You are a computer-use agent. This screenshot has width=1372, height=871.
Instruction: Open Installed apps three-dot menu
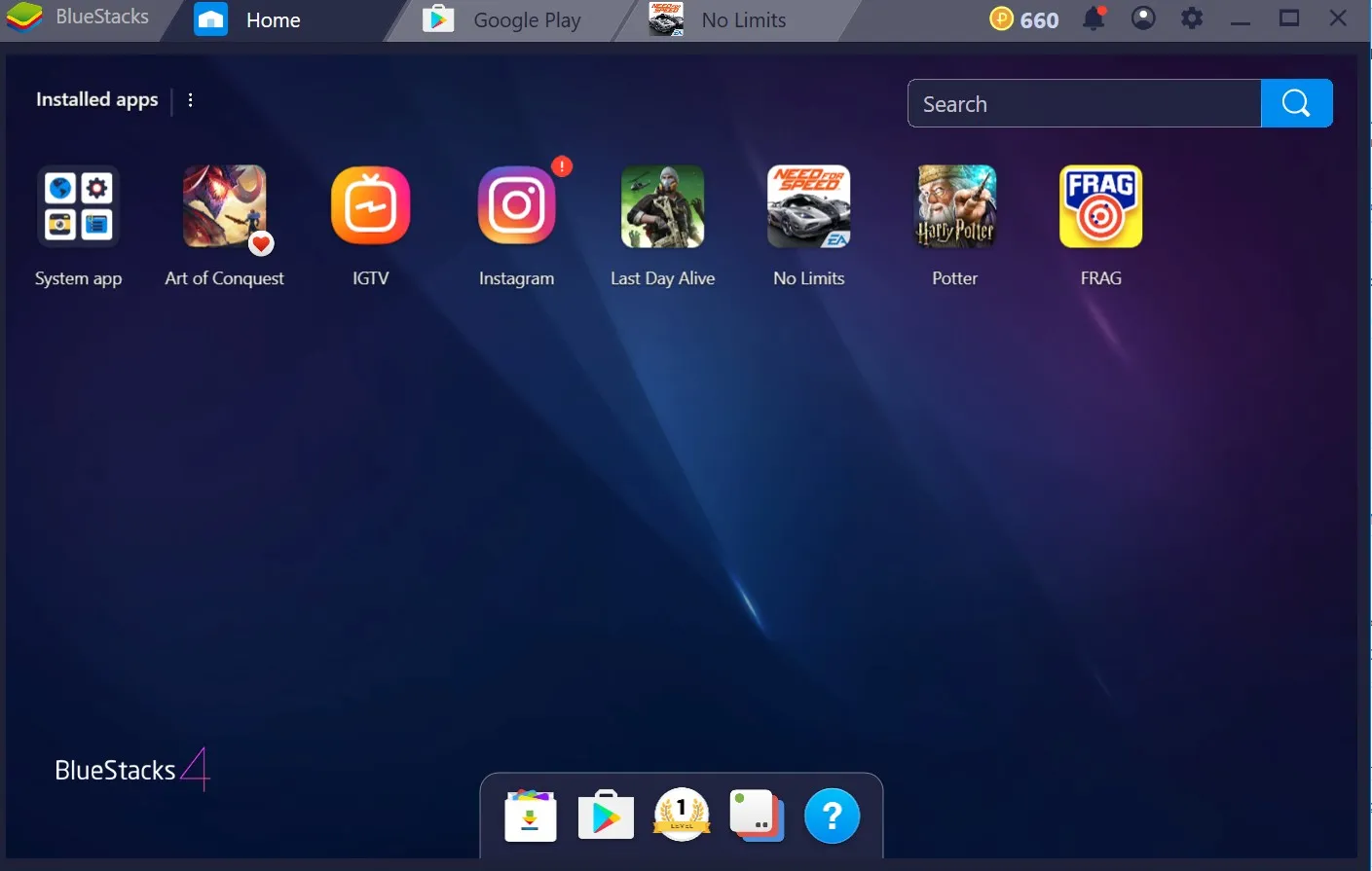190,100
